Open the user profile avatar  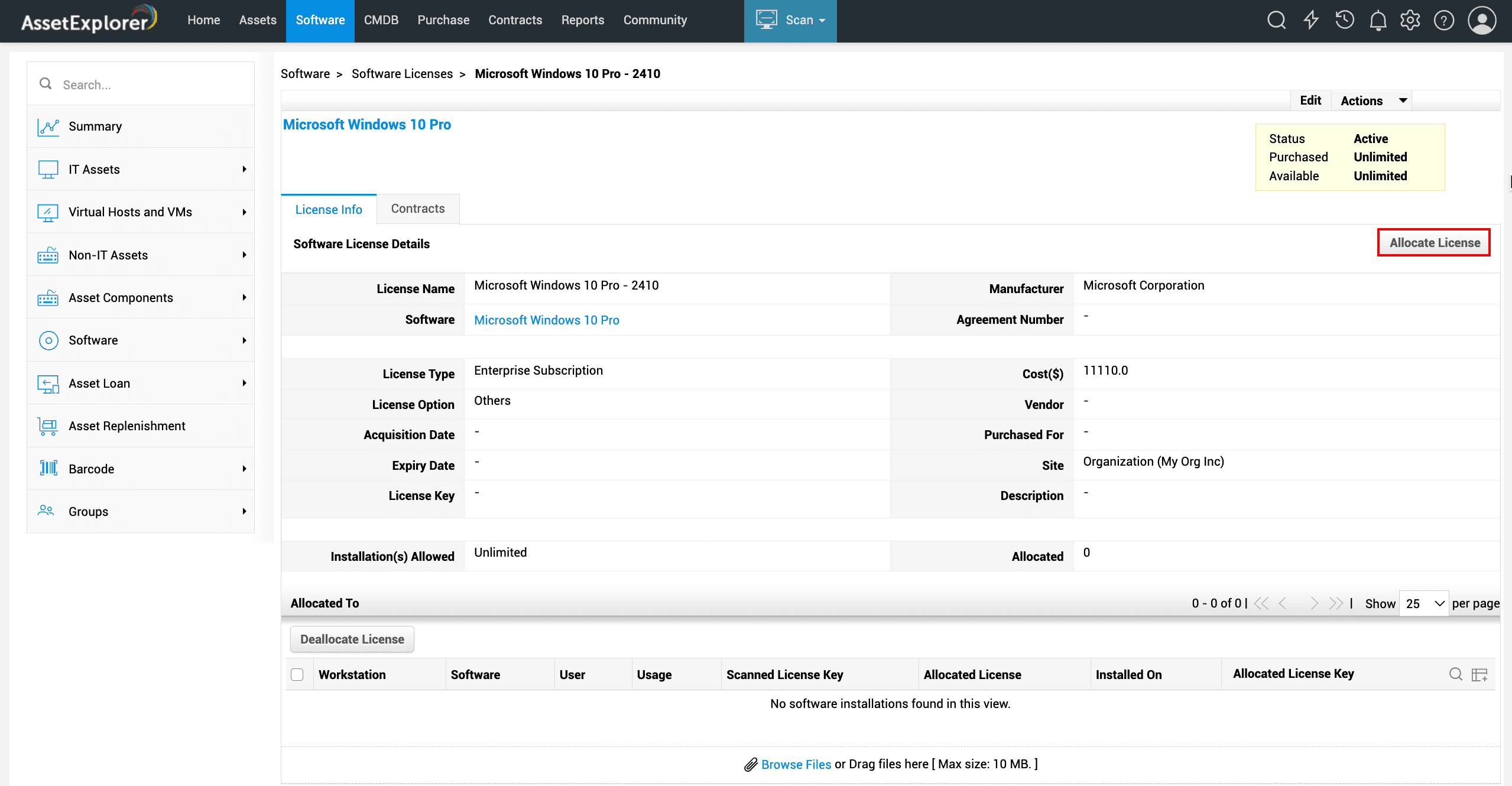tap(1482, 21)
